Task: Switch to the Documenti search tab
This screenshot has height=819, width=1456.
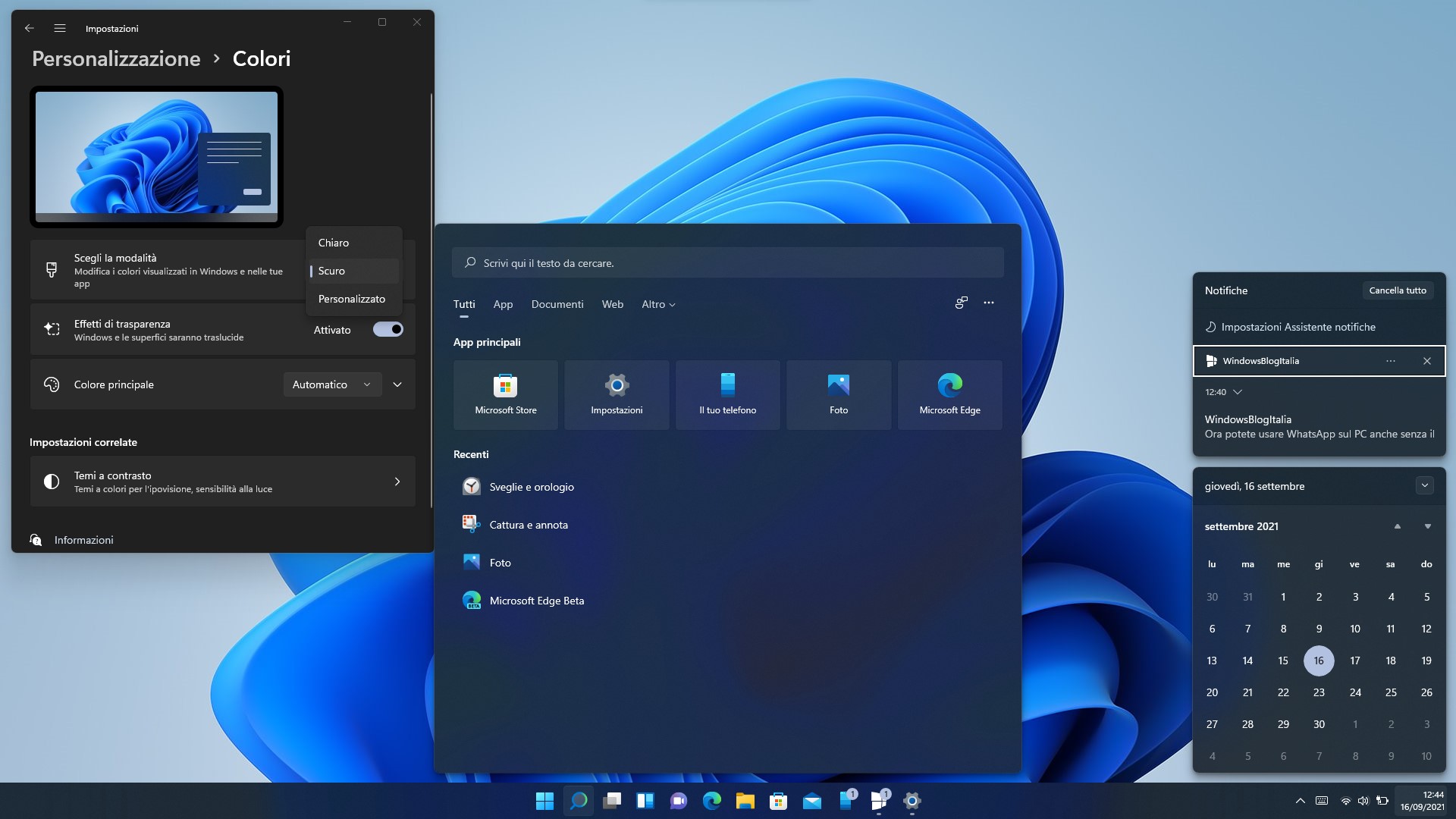Action: pos(557,304)
